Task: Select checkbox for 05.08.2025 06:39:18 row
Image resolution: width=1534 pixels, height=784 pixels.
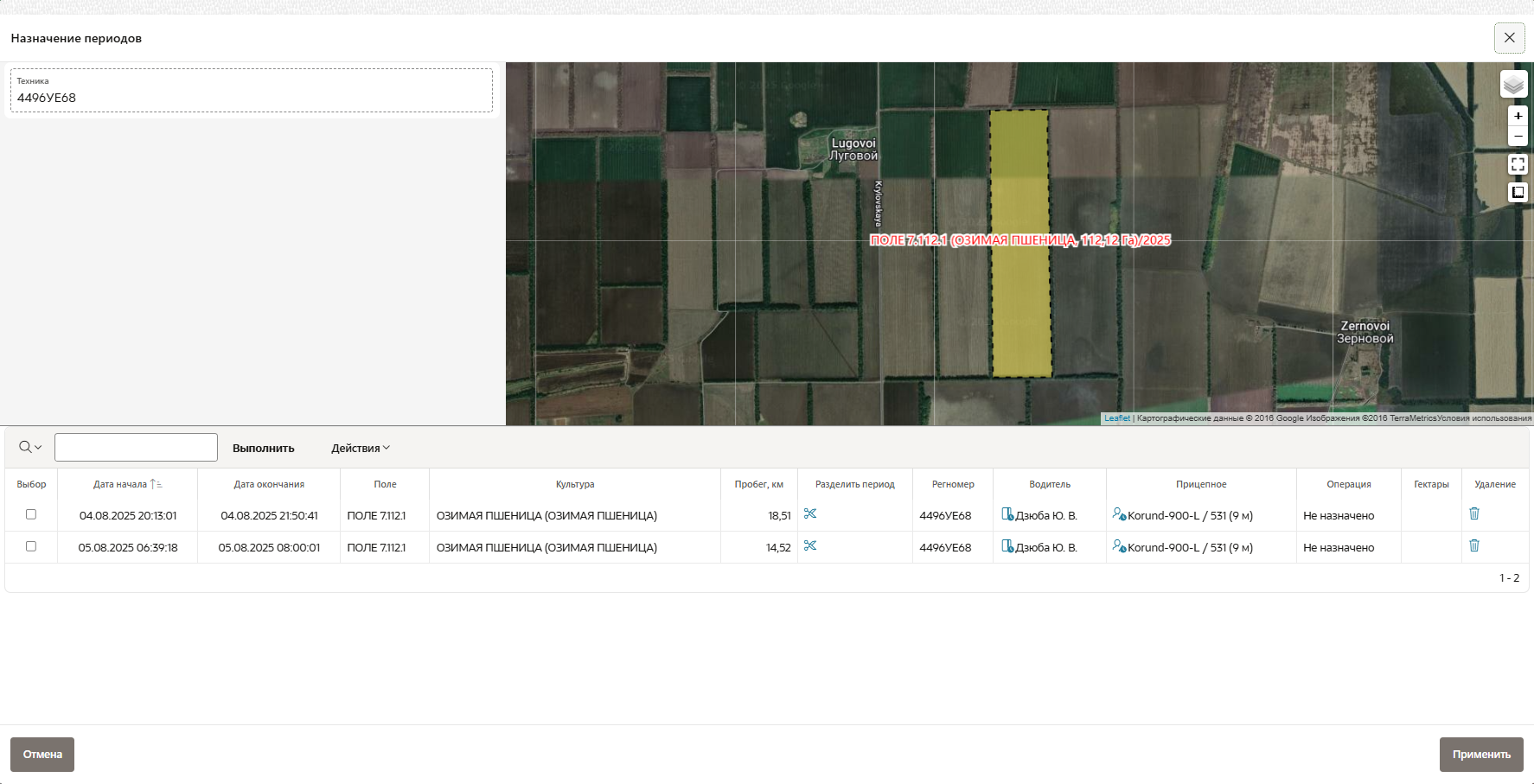Action: click(x=31, y=546)
